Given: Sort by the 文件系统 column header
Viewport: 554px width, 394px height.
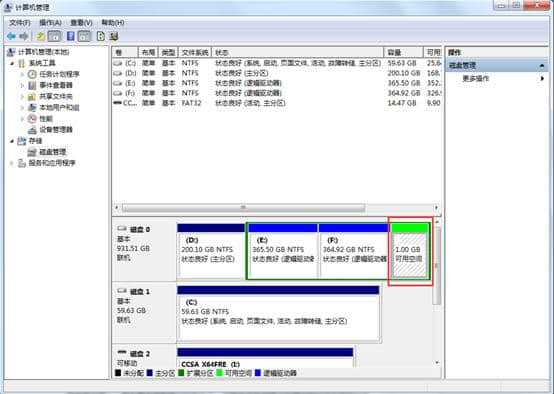Looking at the screenshot, I should 195,53.
